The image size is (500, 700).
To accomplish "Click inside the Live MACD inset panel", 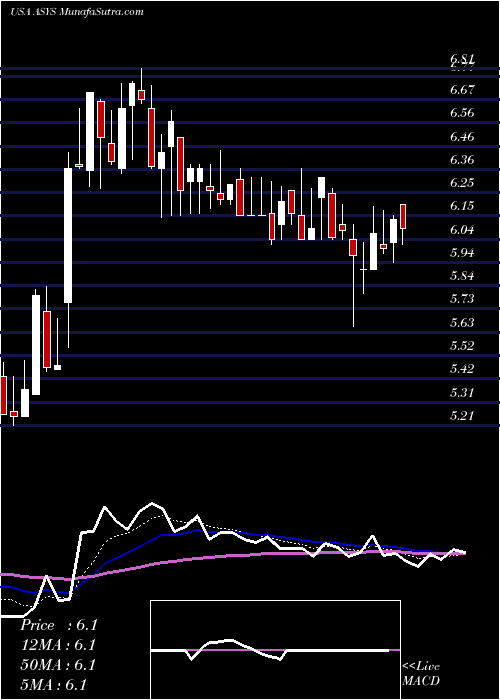I will click(x=275, y=650).
